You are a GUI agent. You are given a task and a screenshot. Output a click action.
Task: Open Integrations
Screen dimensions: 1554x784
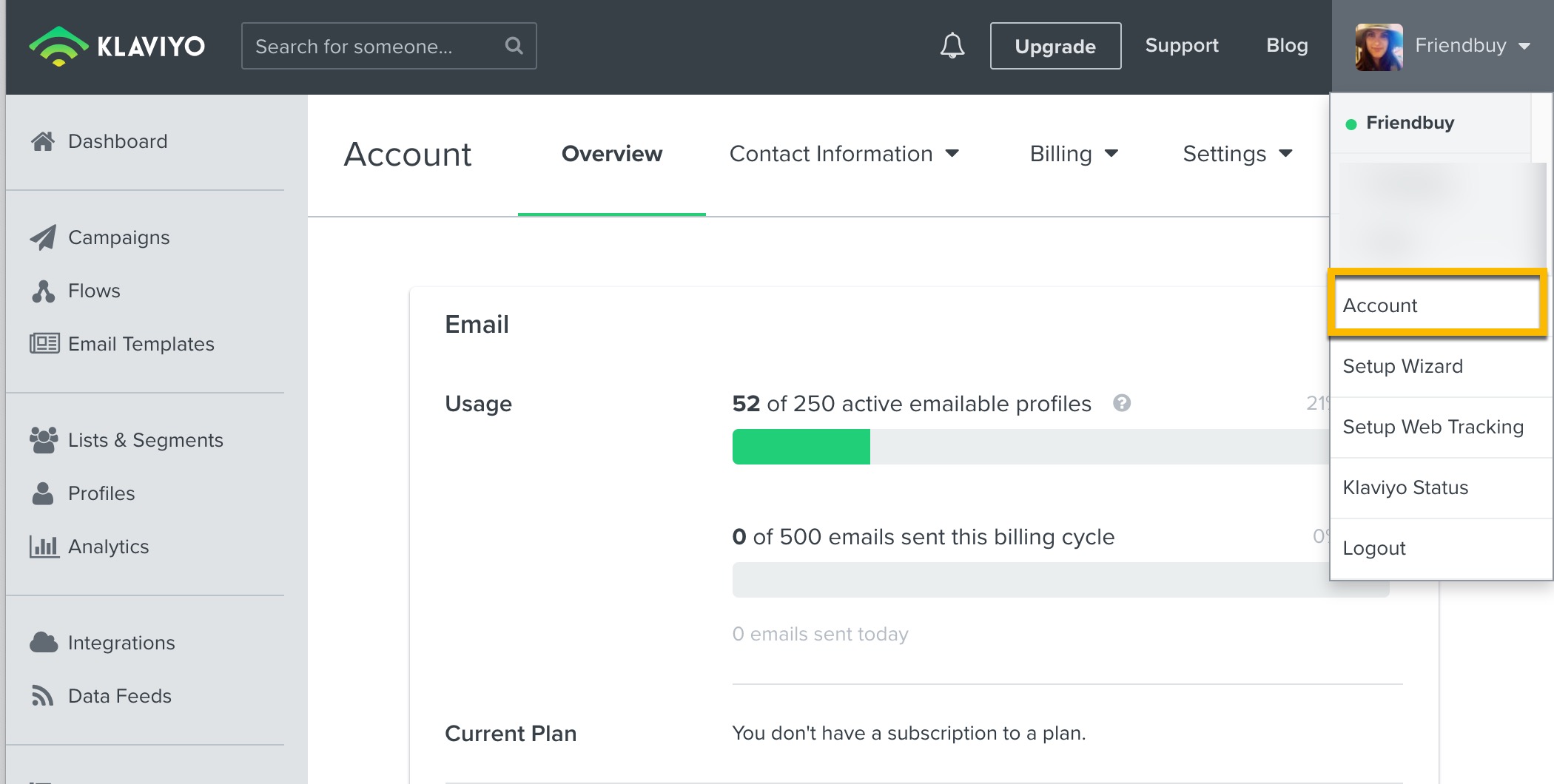(x=121, y=643)
